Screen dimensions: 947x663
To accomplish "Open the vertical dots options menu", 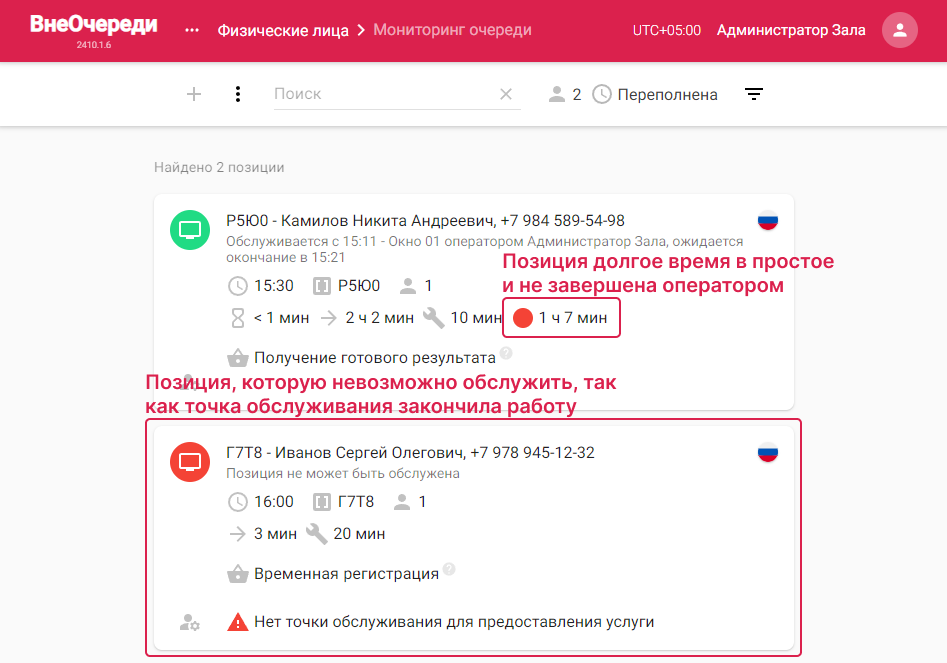I will (x=238, y=94).
